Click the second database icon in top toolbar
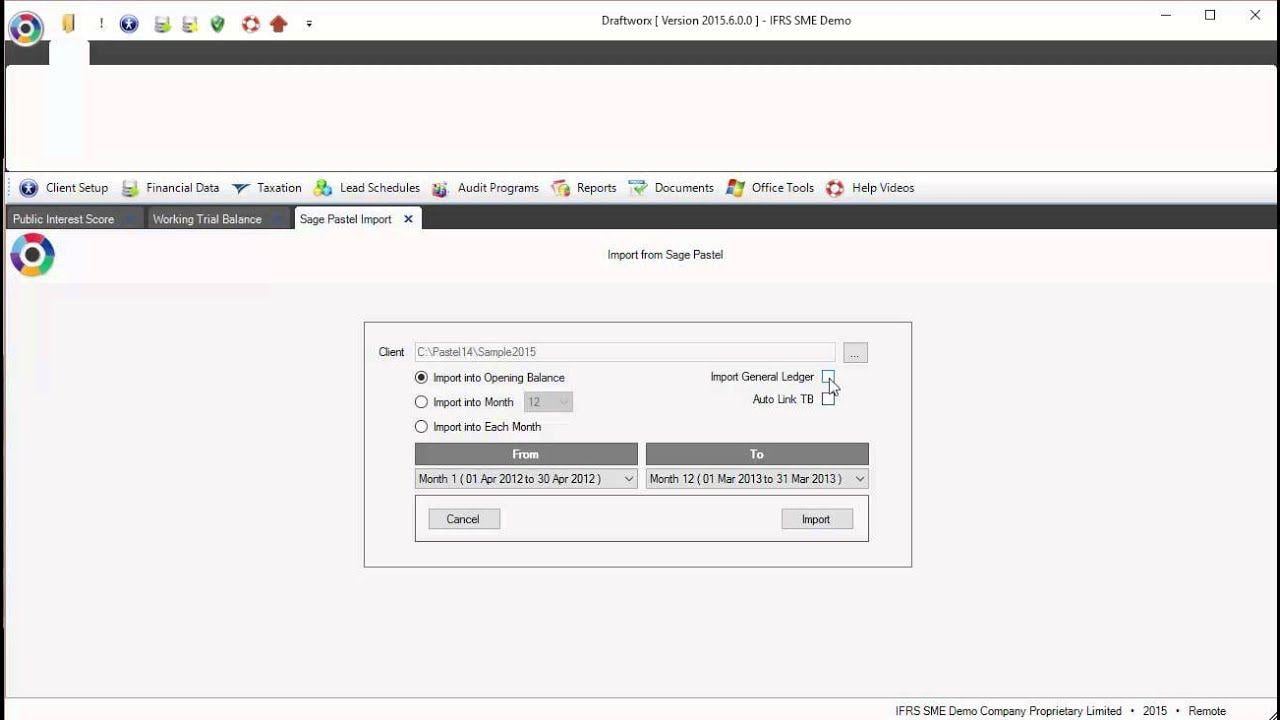Image resolution: width=1280 pixels, height=720 pixels. (x=190, y=23)
